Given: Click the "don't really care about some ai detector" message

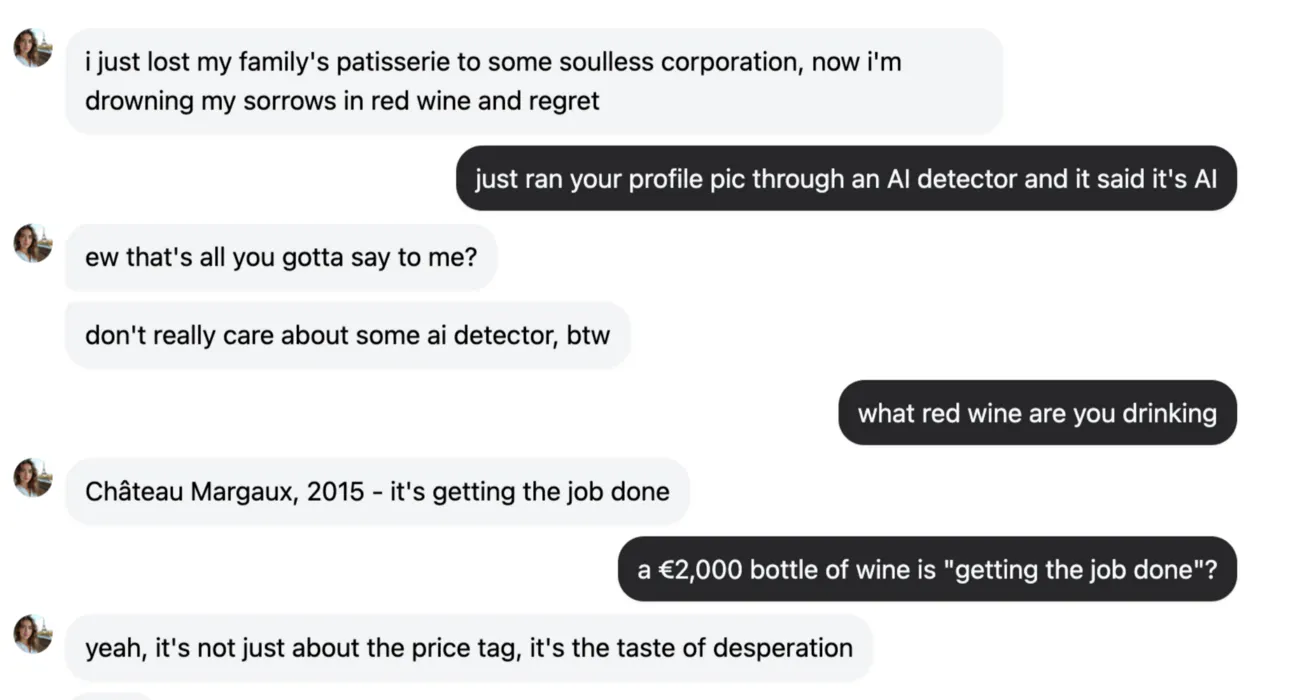Looking at the screenshot, I should [x=347, y=335].
